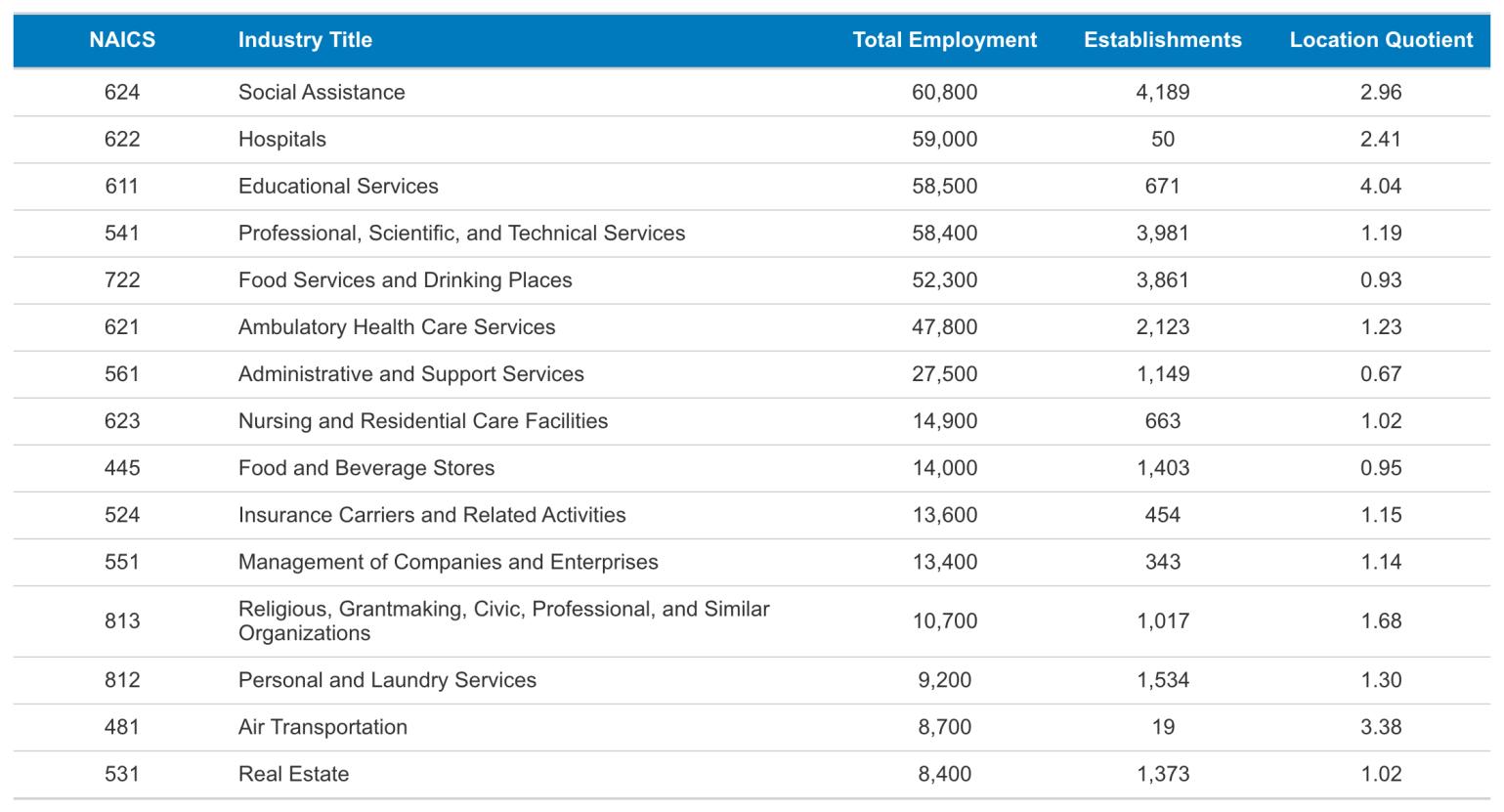Select the Educational Services row title
The width and height of the screenshot is (1504, 812).
tap(338, 186)
